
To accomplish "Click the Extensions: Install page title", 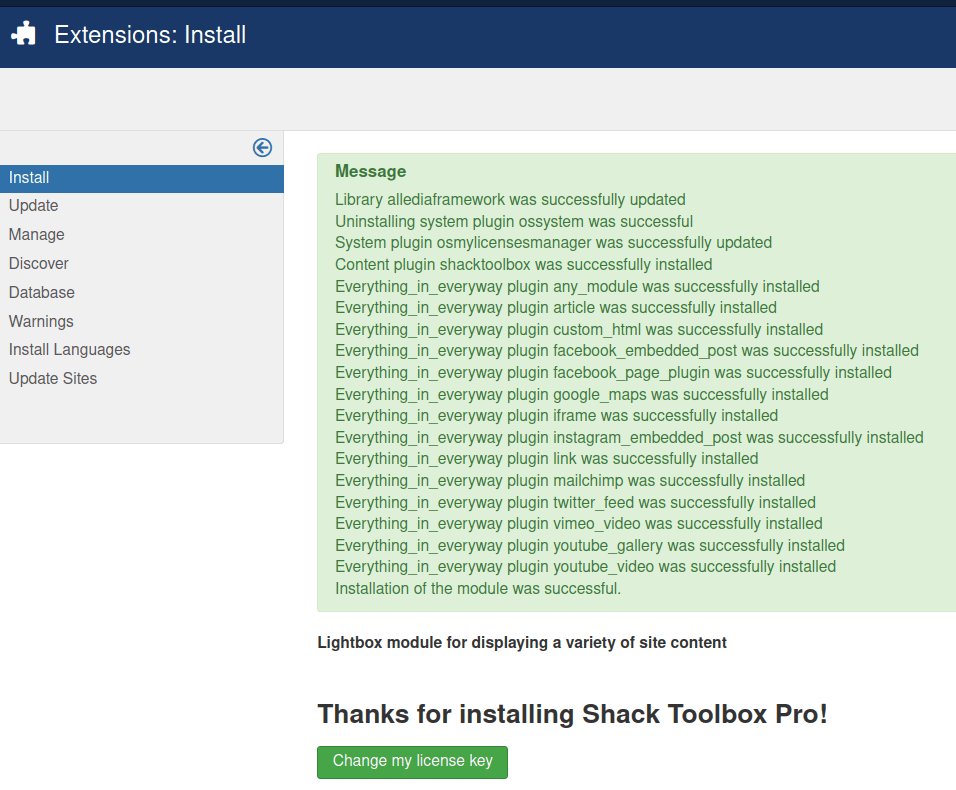I will coord(150,35).
